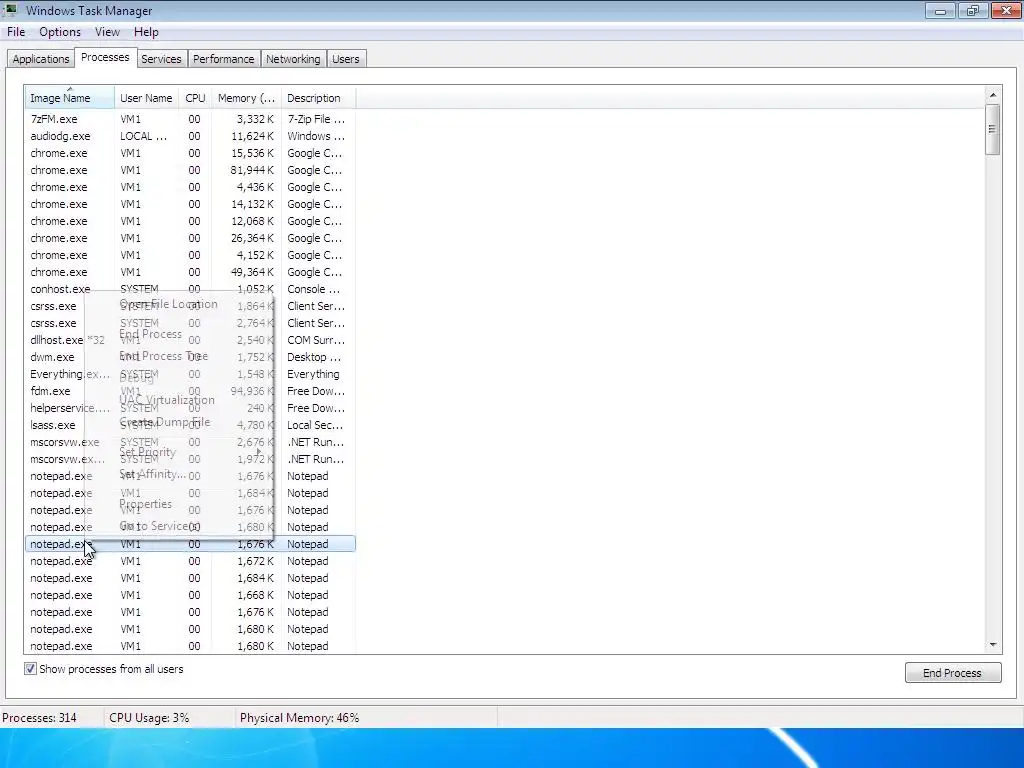
Task: Switch to the Services tab
Action: point(161,59)
